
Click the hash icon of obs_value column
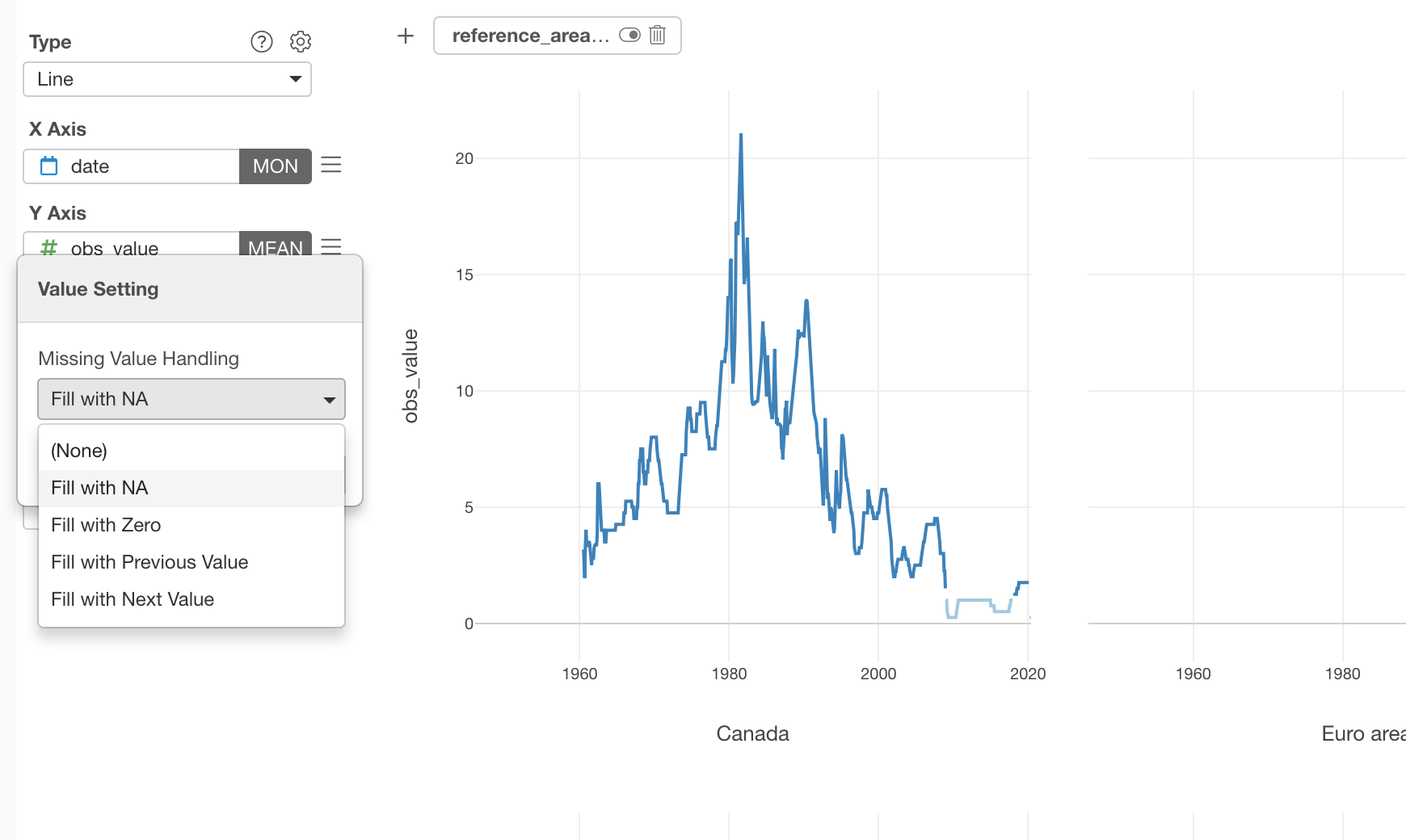49,247
